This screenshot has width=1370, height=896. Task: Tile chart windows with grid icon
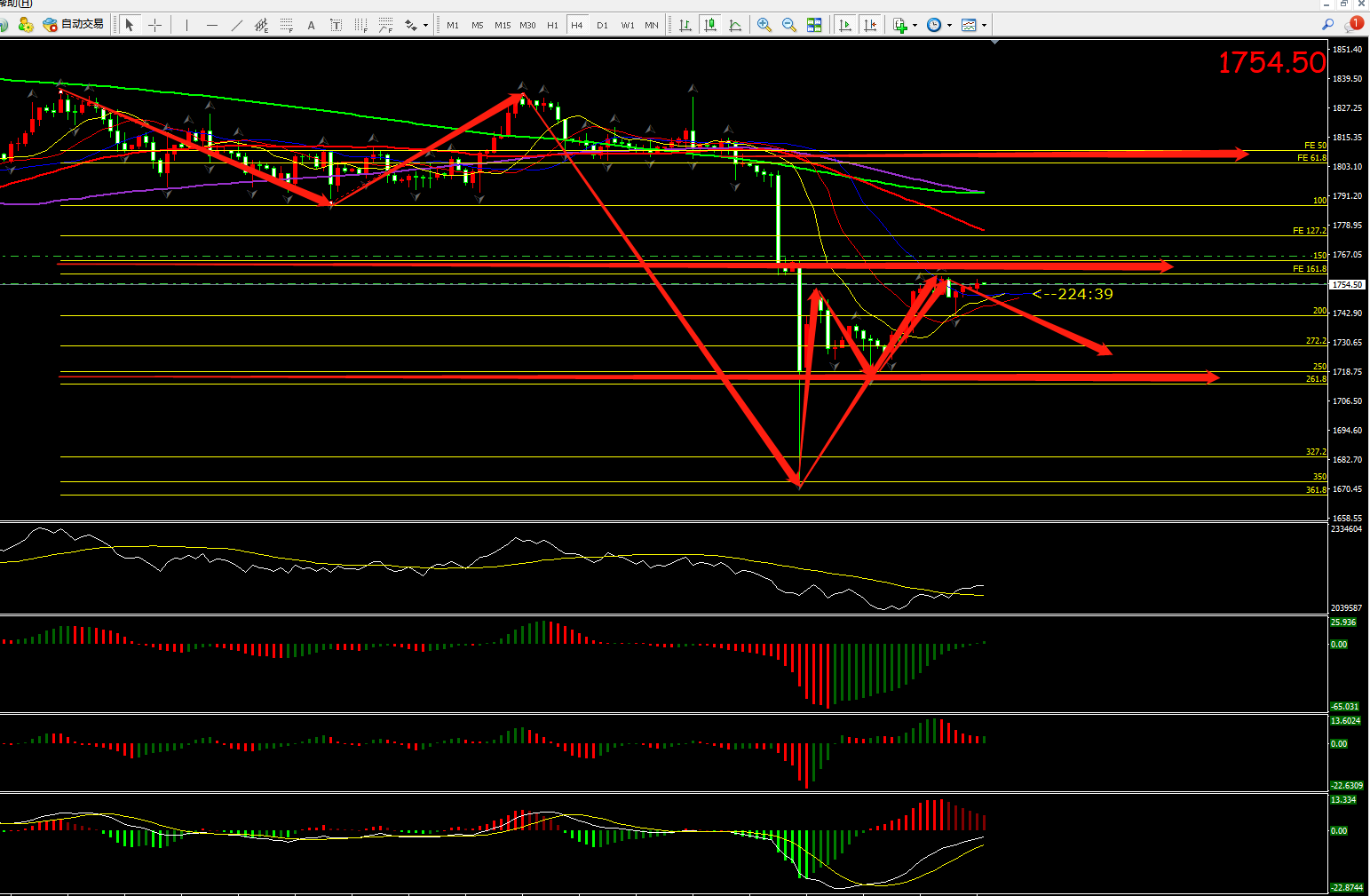814,25
